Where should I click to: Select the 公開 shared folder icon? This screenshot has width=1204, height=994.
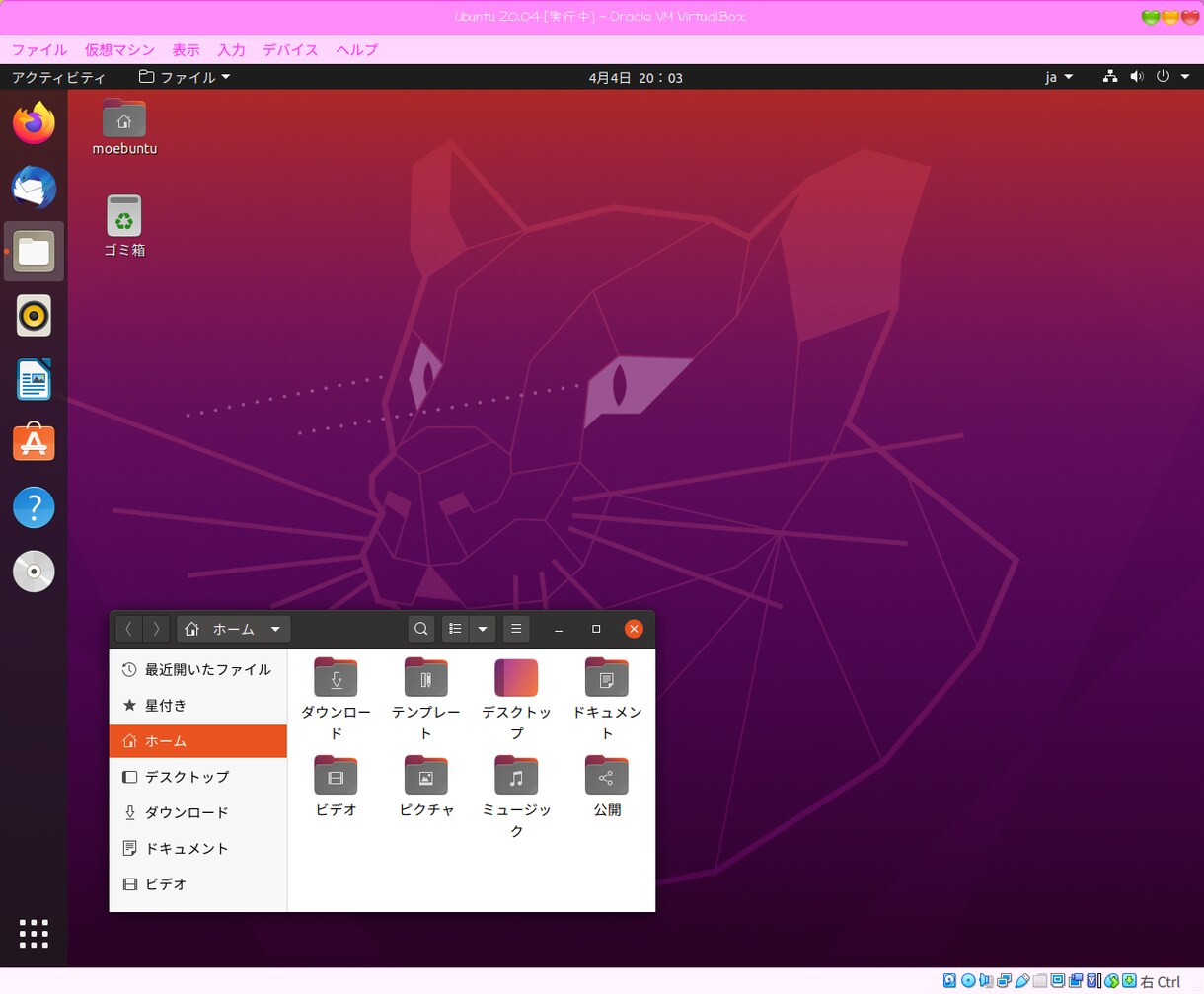pyautogui.click(x=607, y=776)
